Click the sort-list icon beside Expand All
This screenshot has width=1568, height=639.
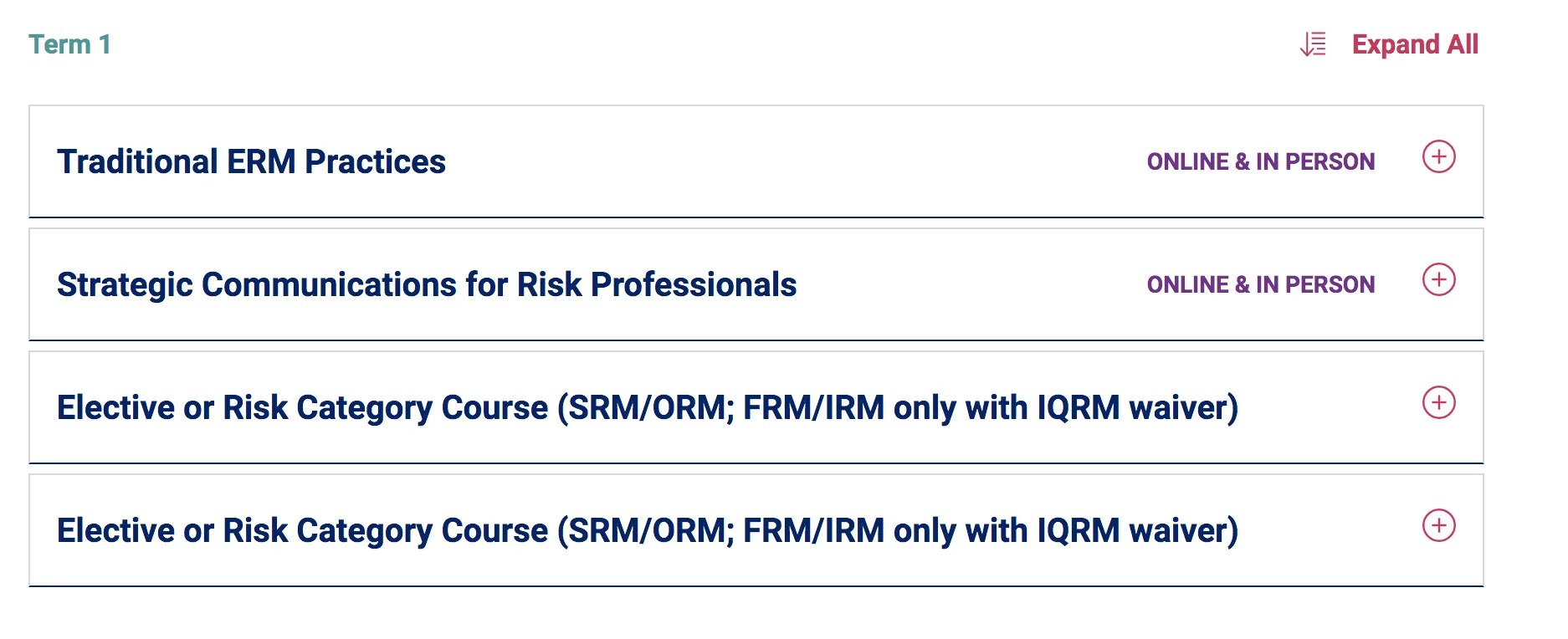[x=1314, y=44]
